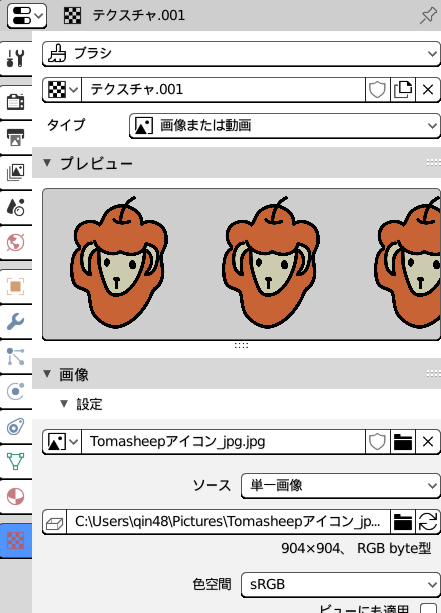Image resolution: width=441 pixels, height=613 pixels.
Task: Open the 色空間 color space dropdown
Action: (341, 585)
